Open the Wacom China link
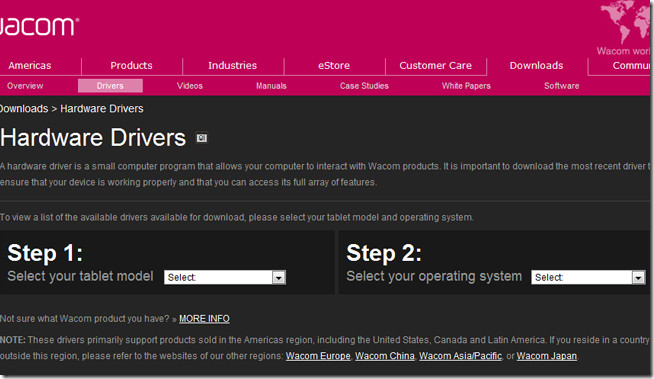654x379 pixels. click(385, 356)
